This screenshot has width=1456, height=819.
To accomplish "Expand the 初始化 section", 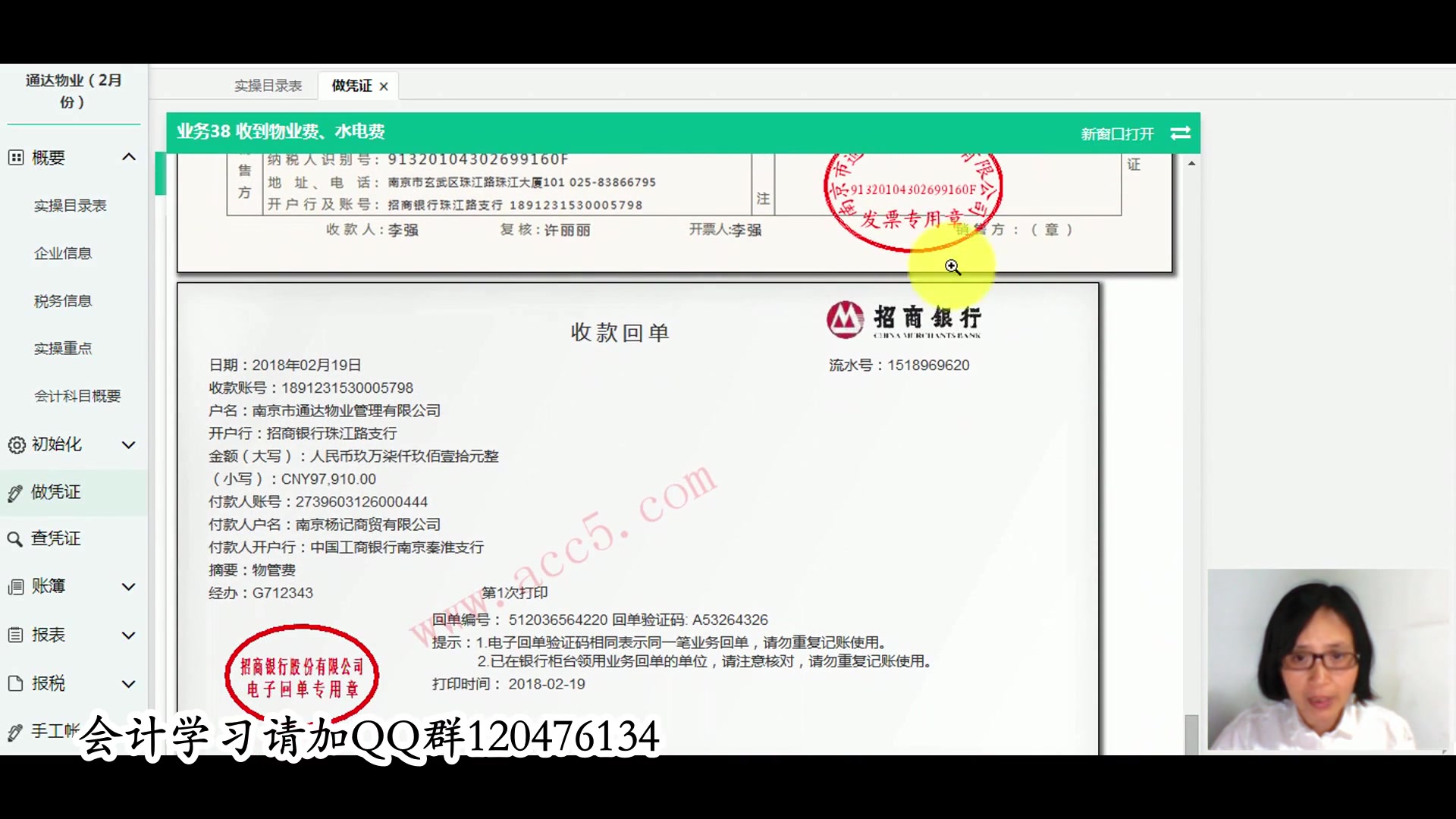I will click(129, 445).
